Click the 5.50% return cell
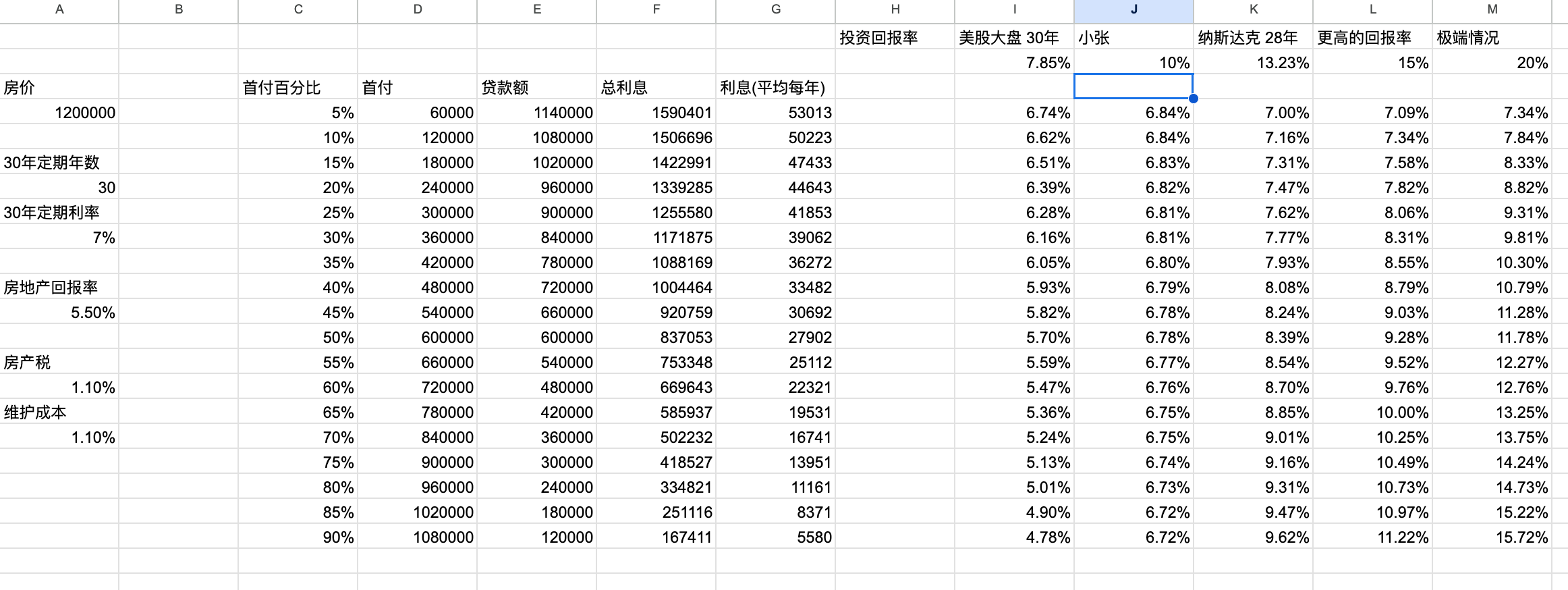 [x=59, y=312]
